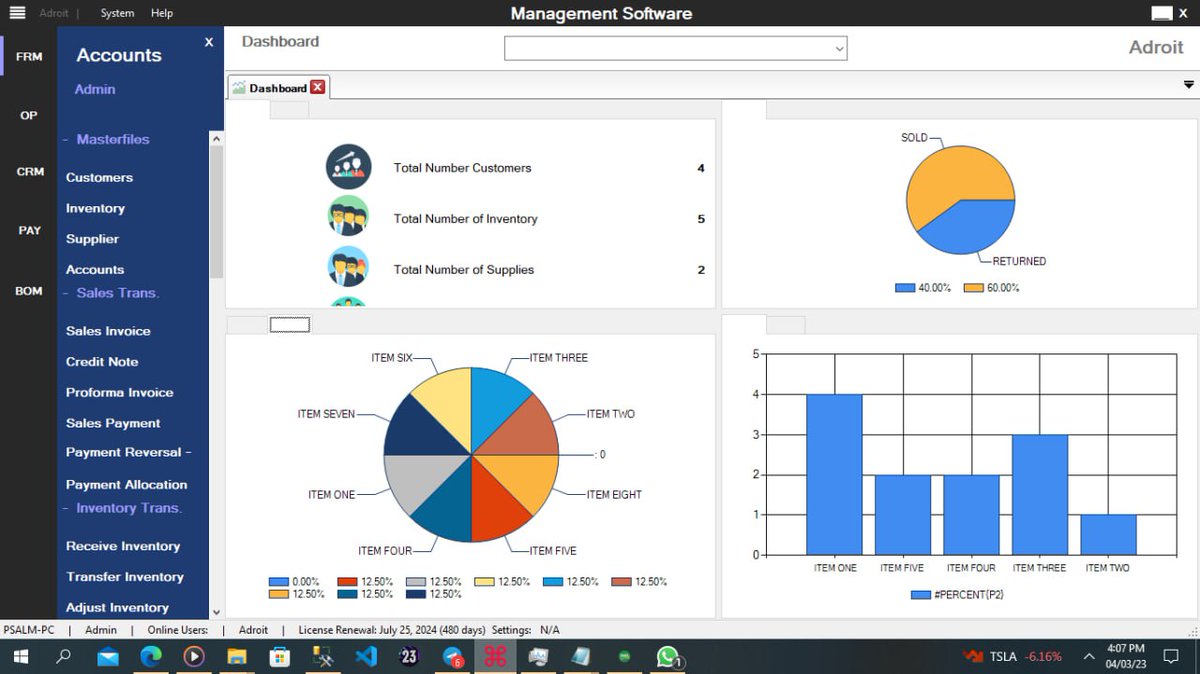Click the Total Number of Supplies icon
The width and height of the screenshot is (1200, 674).
coord(347,267)
